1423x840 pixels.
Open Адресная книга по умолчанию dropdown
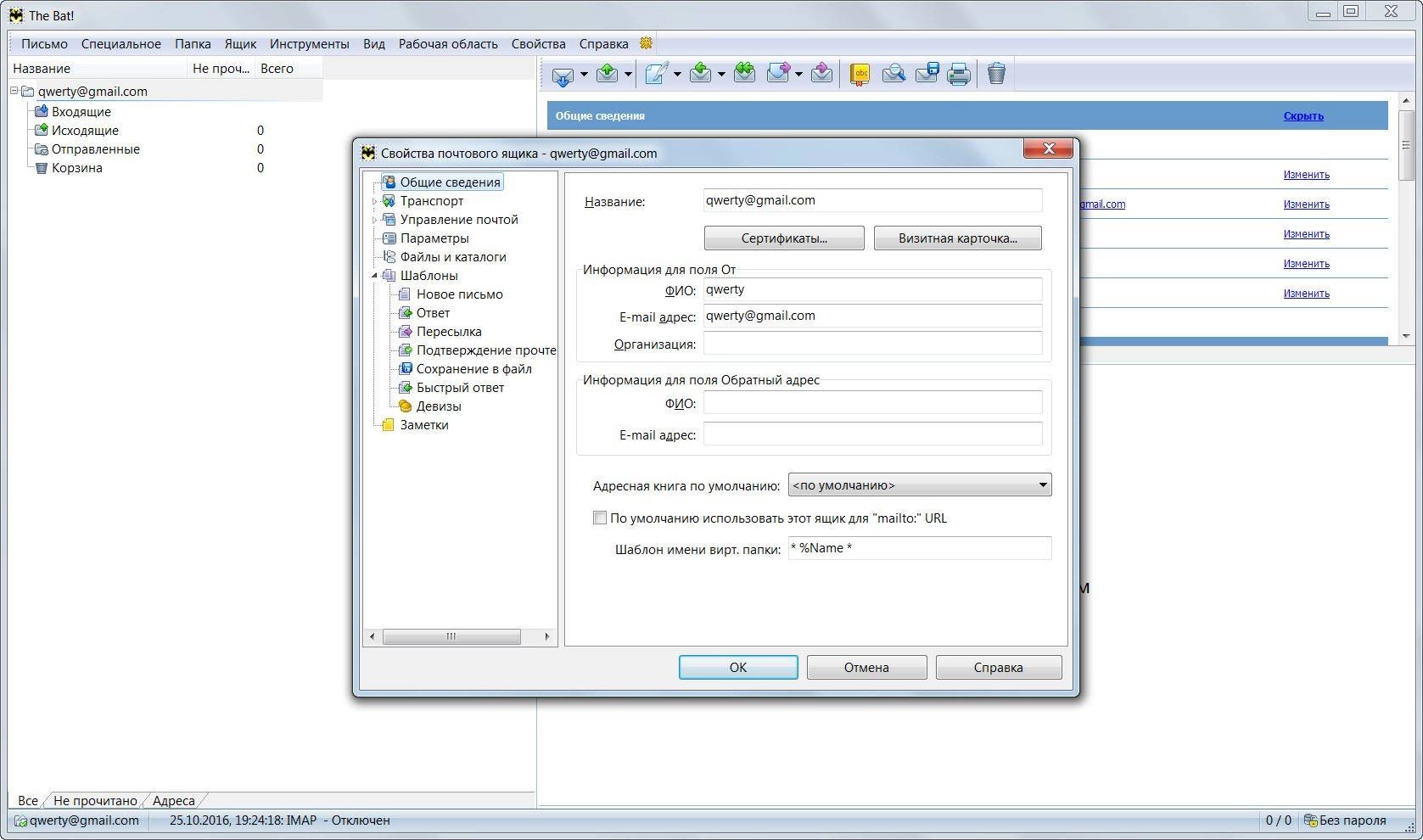[920, 485]
